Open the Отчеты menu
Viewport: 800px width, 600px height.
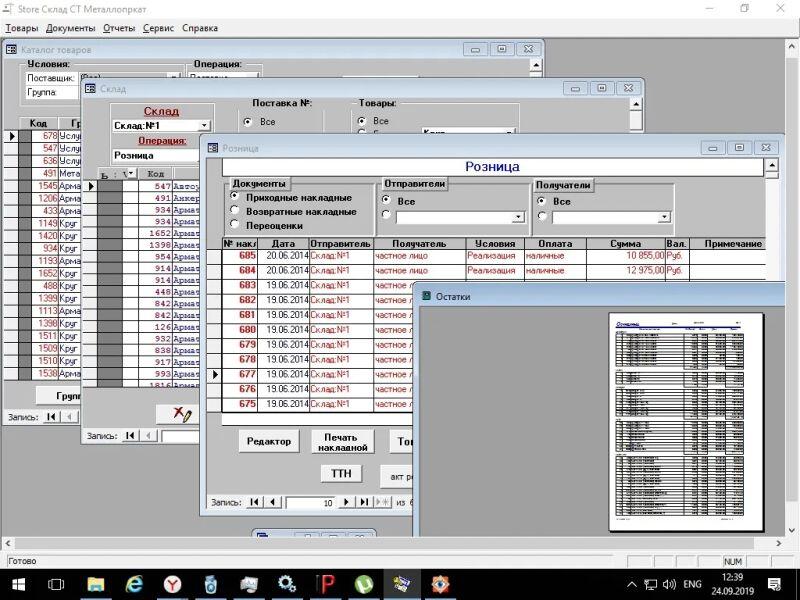pos(118,28)
